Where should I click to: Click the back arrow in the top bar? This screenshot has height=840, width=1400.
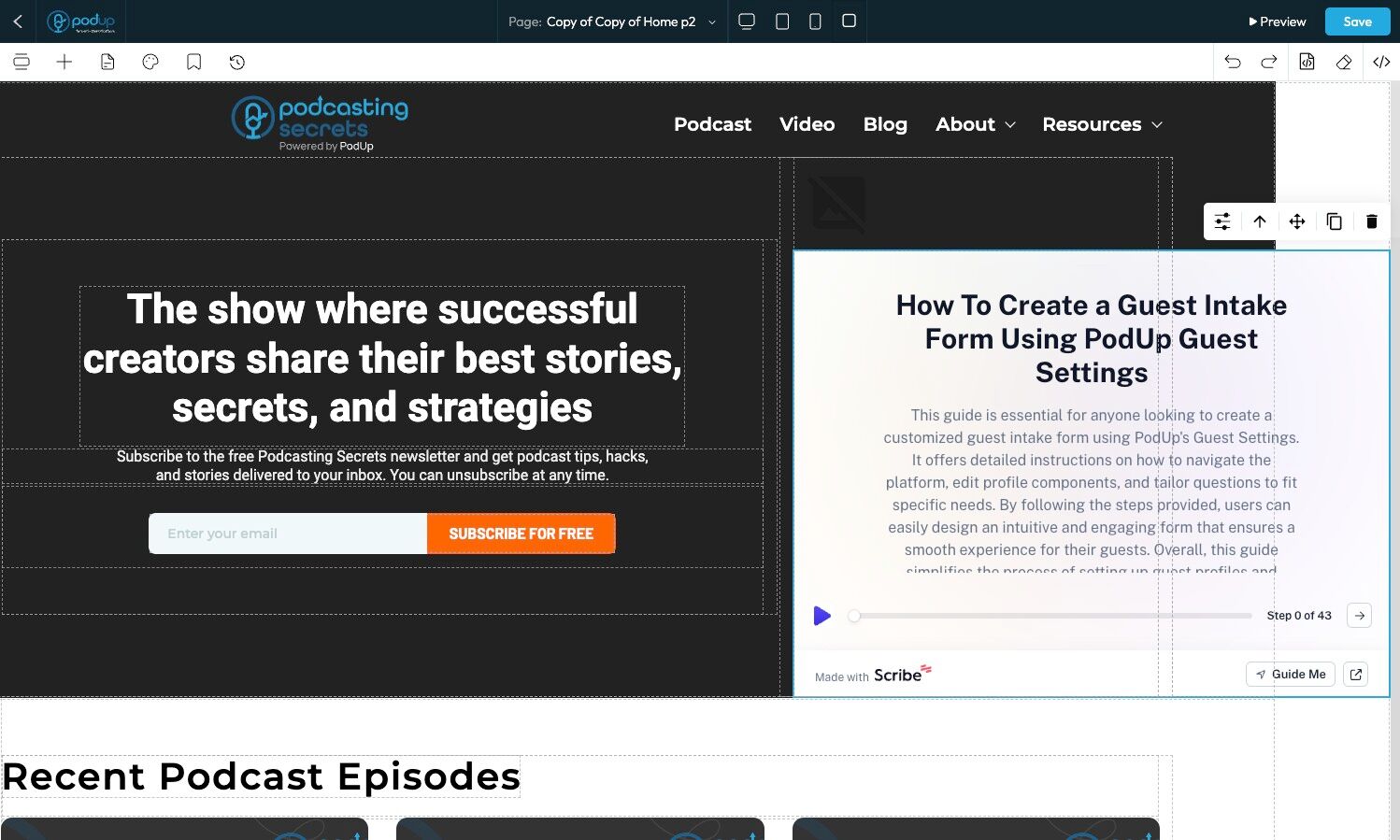[x=18, y=21]
